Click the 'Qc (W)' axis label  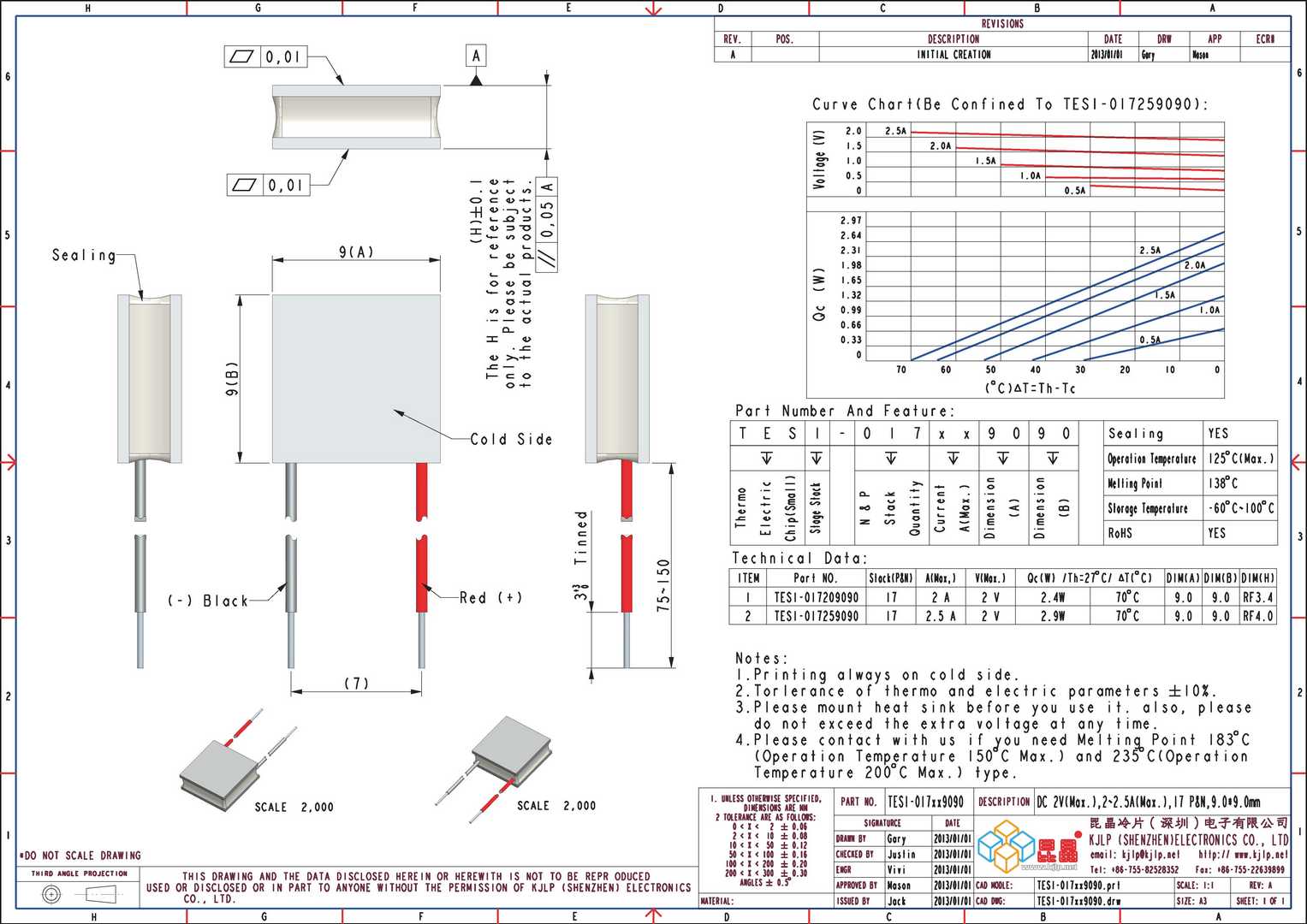pos(819,295)
